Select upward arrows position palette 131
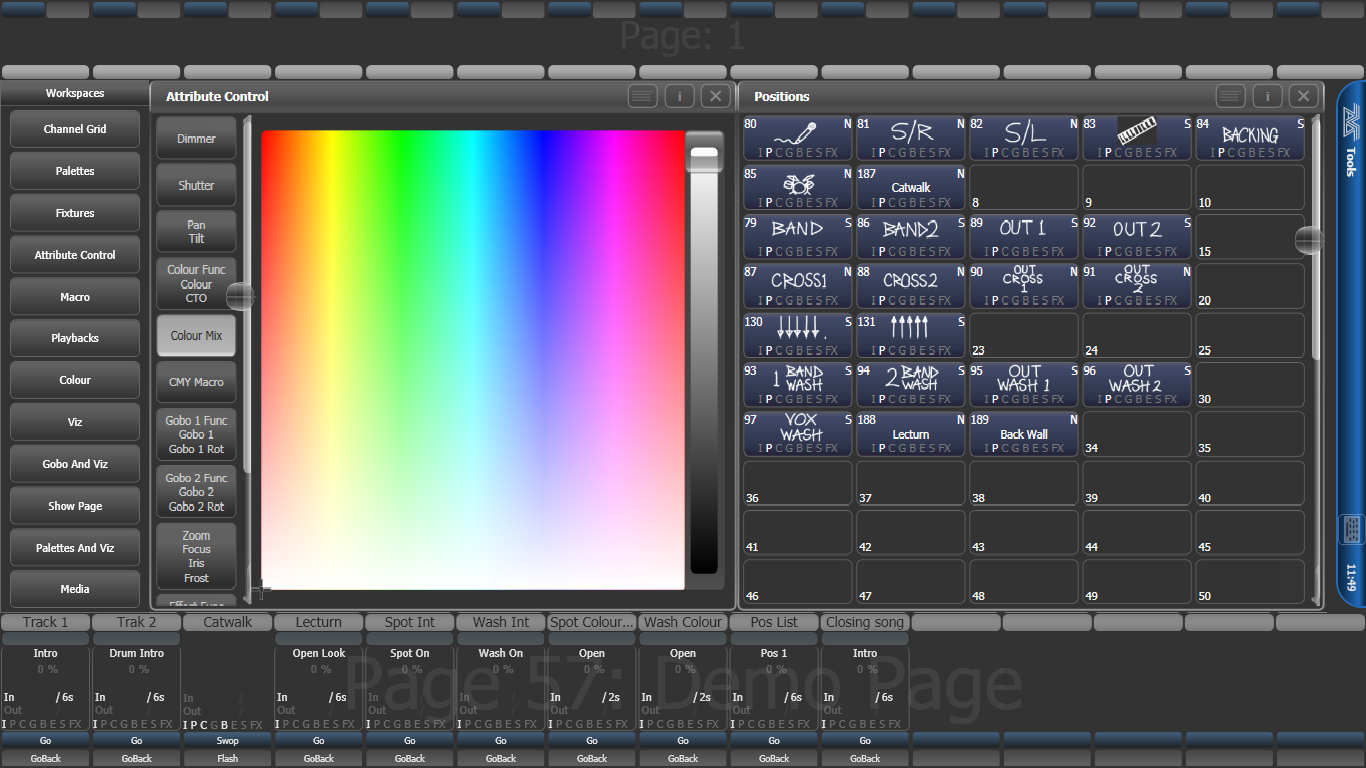Viewport: 1366px width, 768px height. 910,335
